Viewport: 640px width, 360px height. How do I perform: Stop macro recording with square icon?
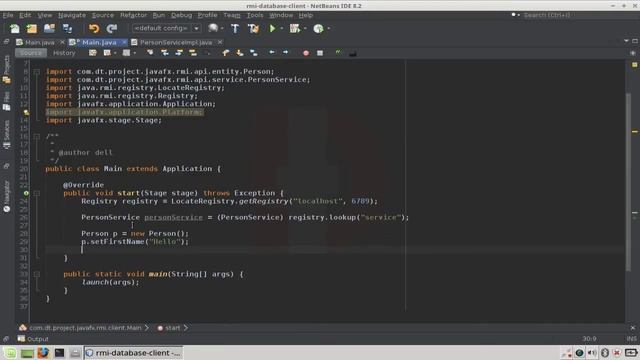pos(320,53)
